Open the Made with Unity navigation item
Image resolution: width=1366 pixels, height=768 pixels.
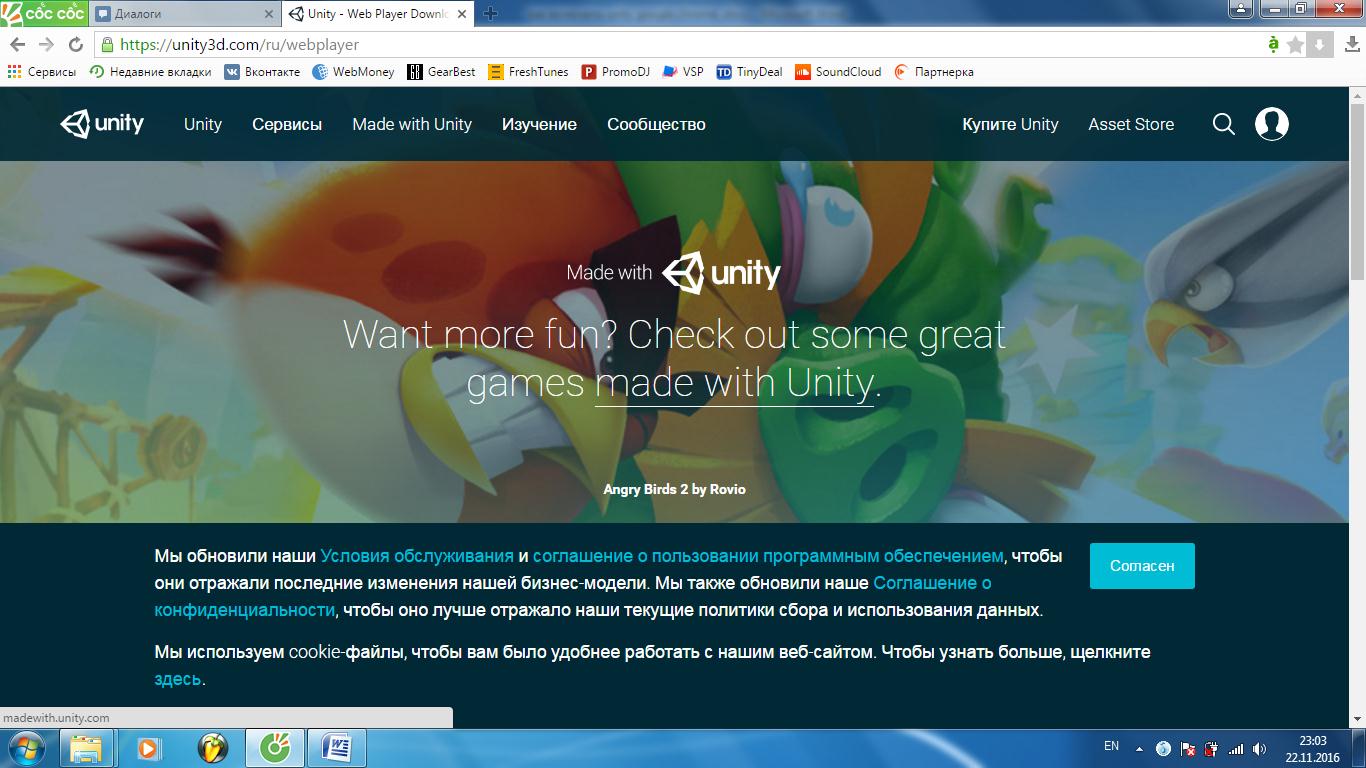[x=412, y=124]
